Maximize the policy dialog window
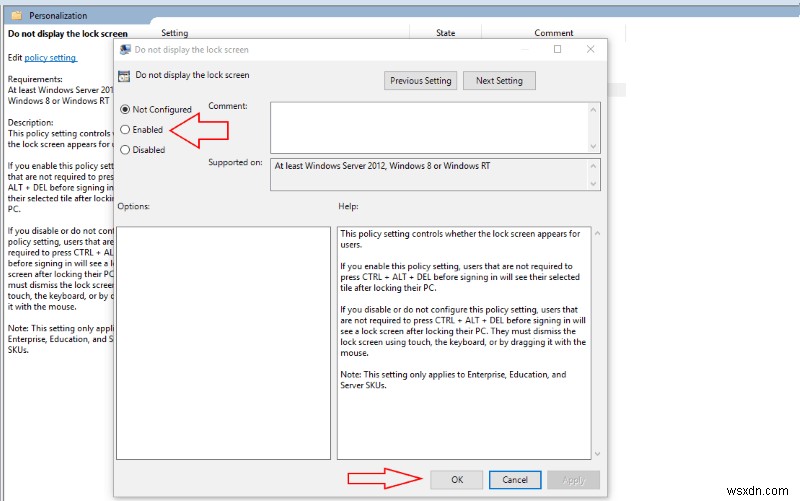Screen dimensions: 800x501 (558, 49)
